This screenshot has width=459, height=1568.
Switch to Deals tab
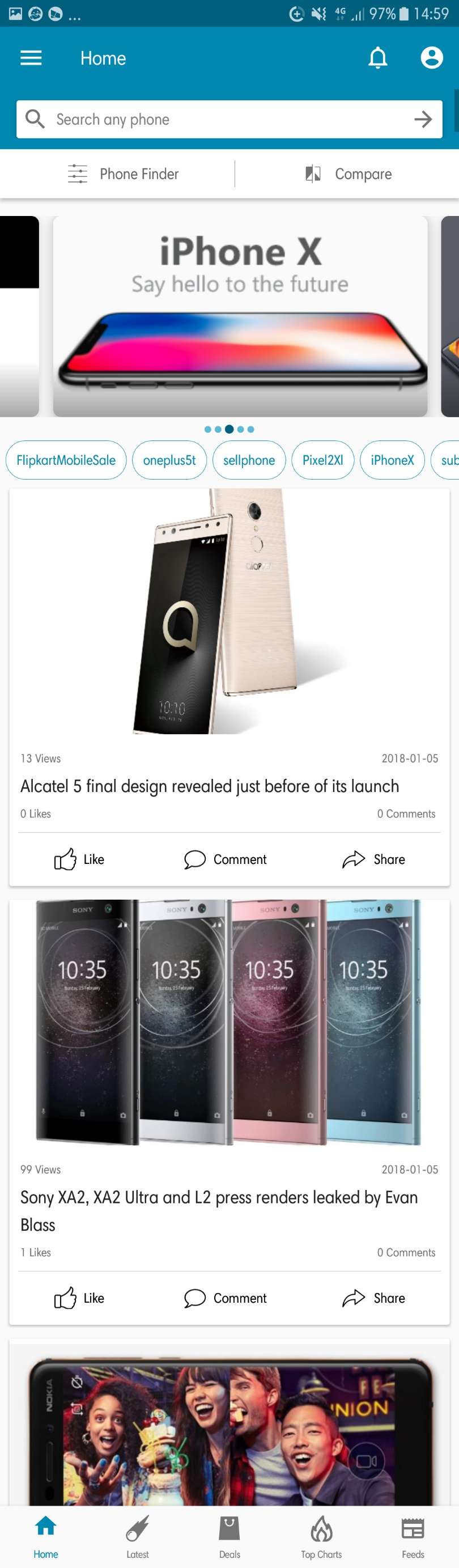coord(229,1537)
